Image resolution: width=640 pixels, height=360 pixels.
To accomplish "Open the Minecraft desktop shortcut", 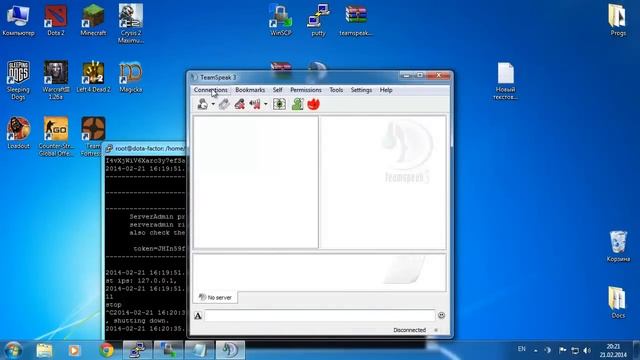I will click(x=93, y=20).
